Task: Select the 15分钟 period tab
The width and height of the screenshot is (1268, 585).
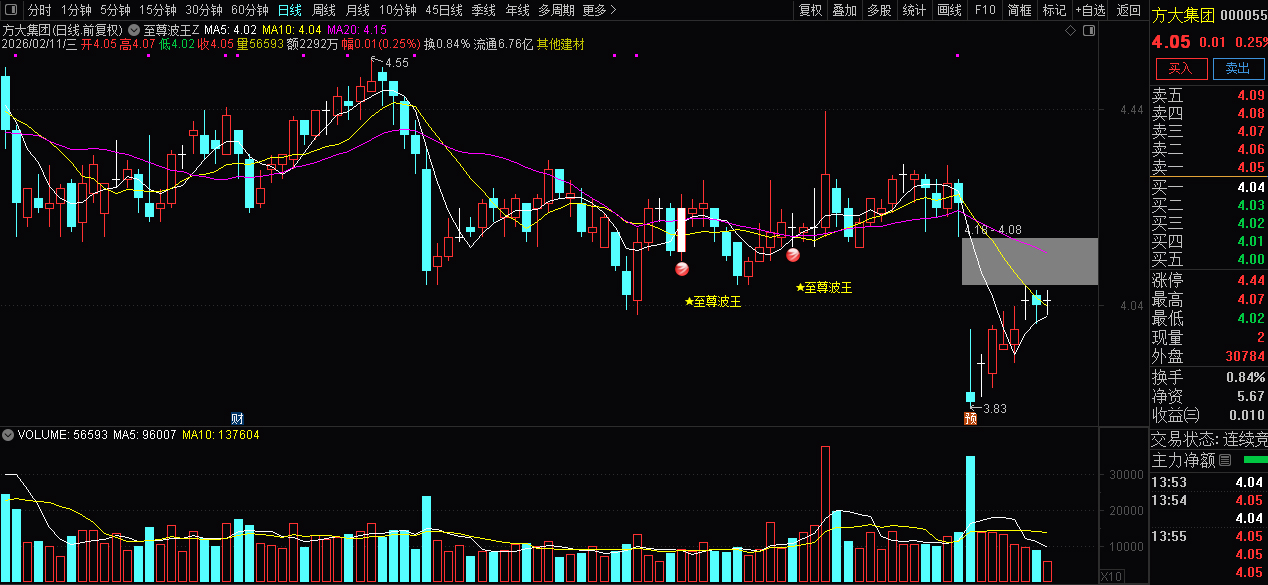Action: (x=157, y=10)
